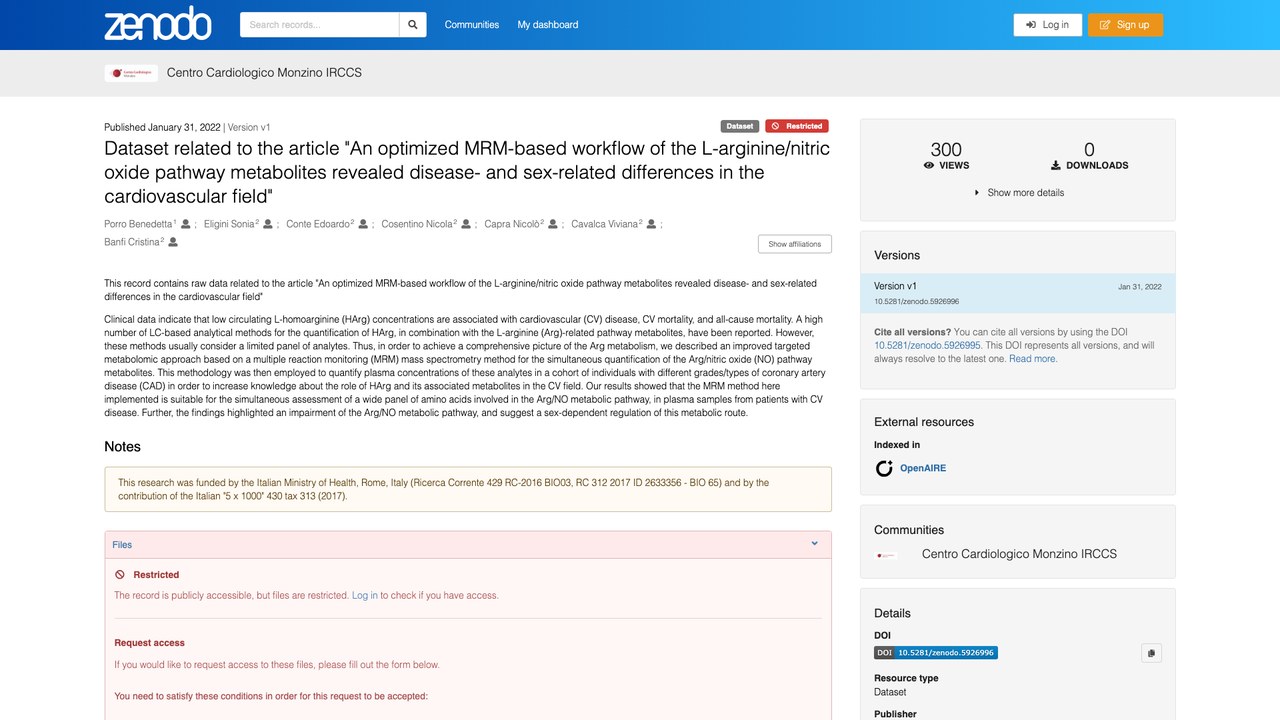Click the 300 views count

[x=946, y=150]
